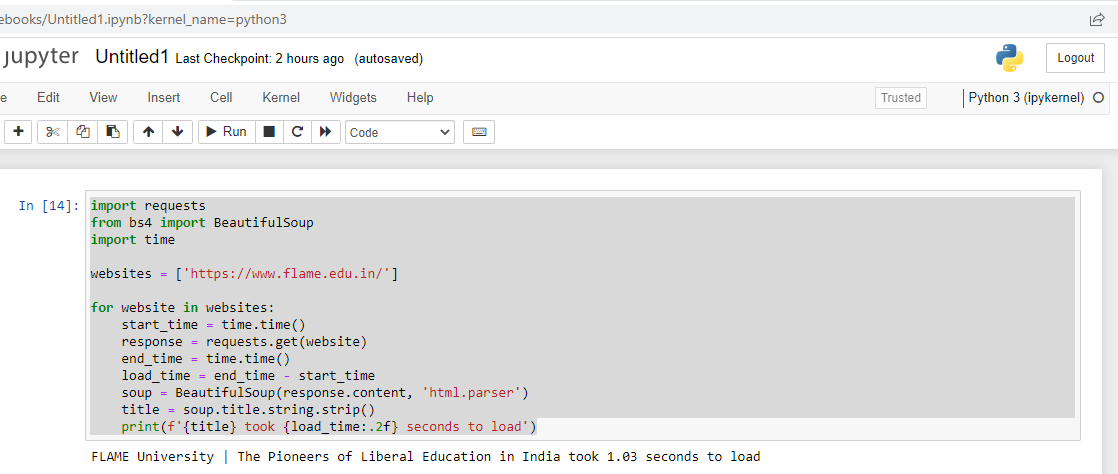Expand the Code cell type dropdown

(x=399, y=132)
